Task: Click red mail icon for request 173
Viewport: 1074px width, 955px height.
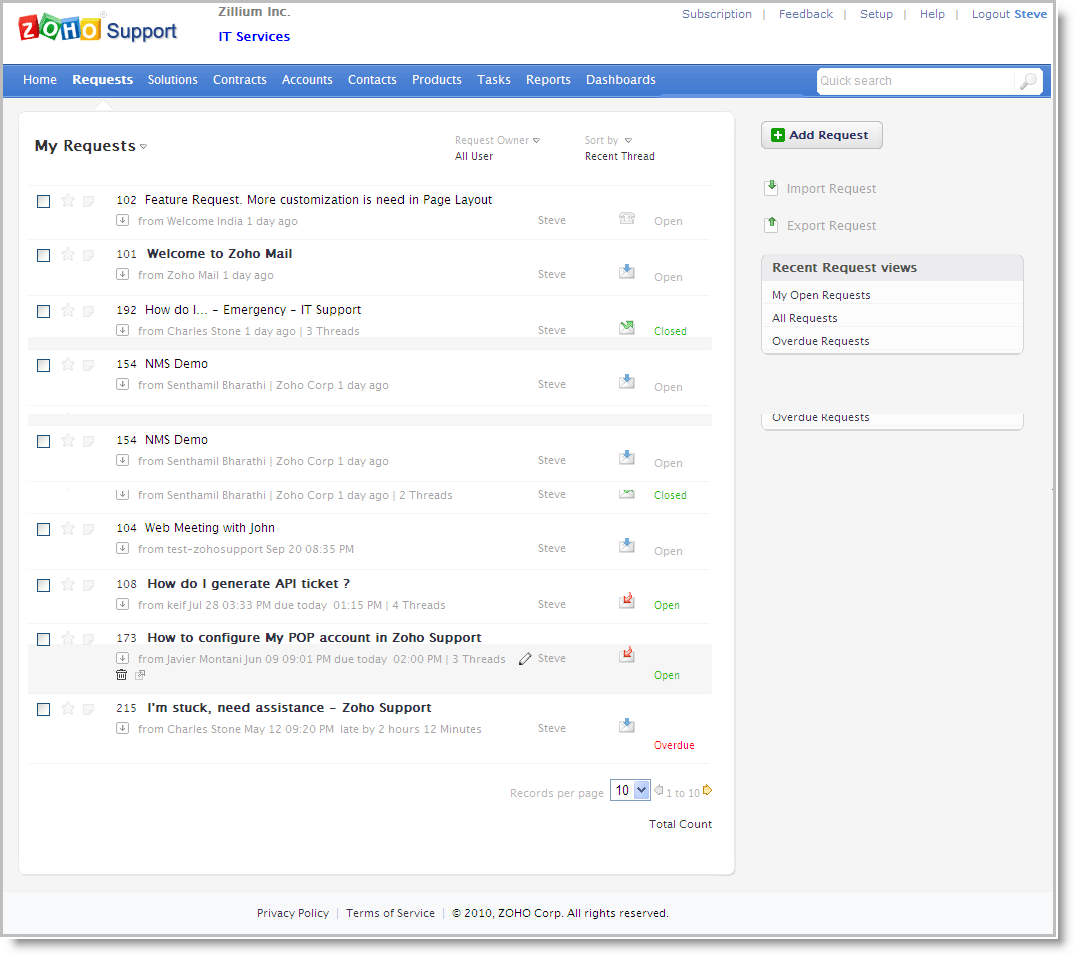Action: tap(627, 654)
